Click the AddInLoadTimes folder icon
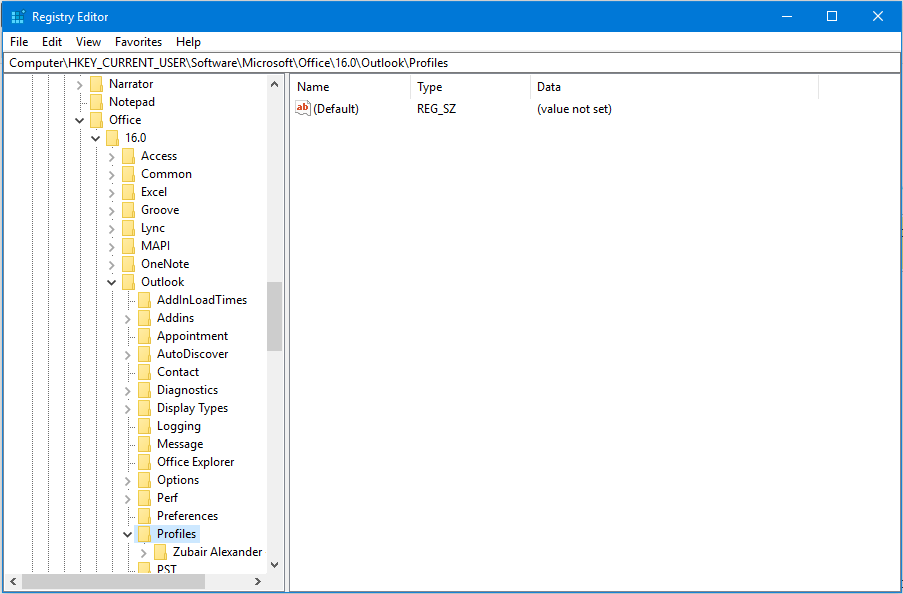The image size is (903, 594). click(145, 300)
